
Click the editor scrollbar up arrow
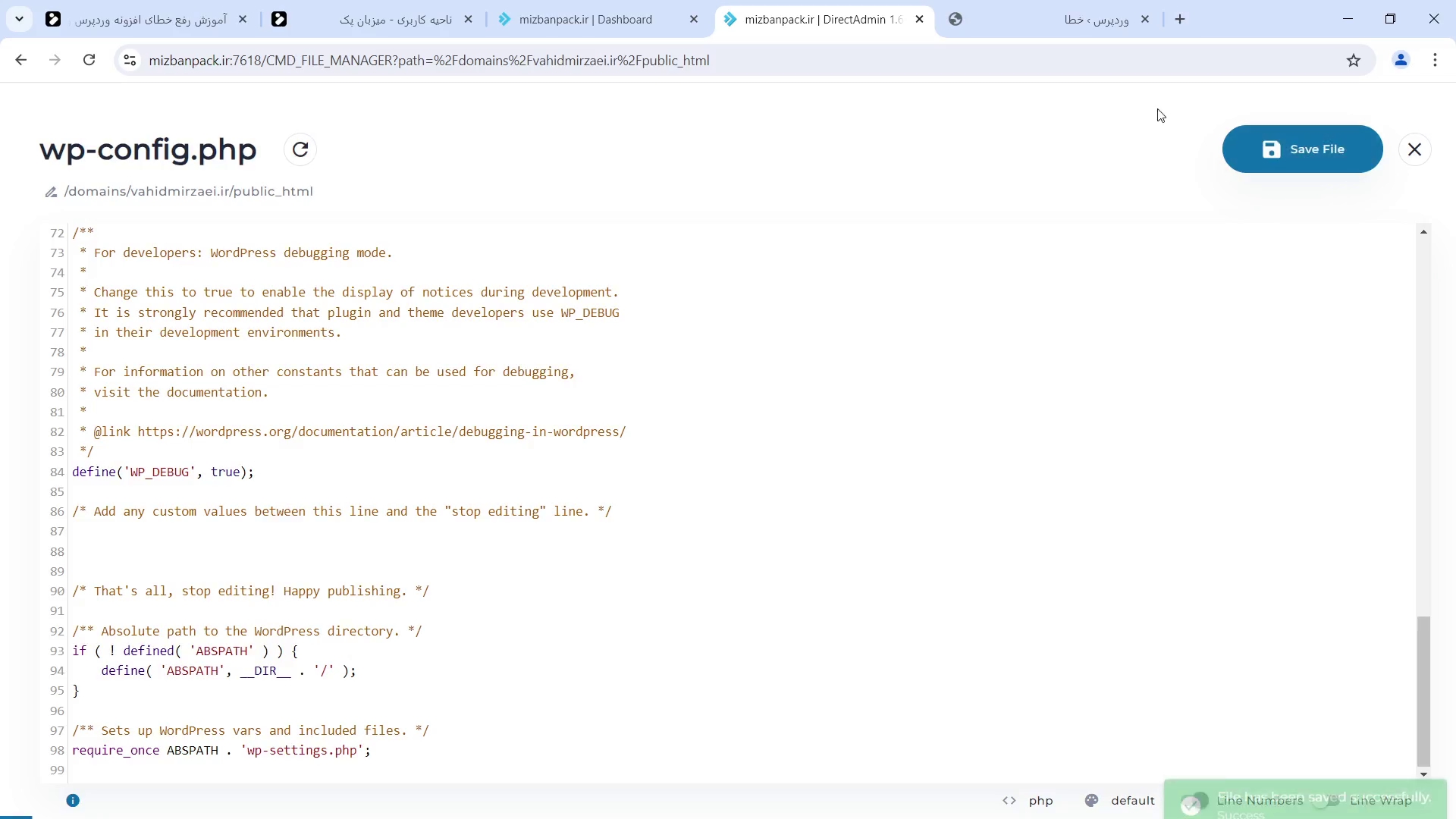tap(1423, 232)
